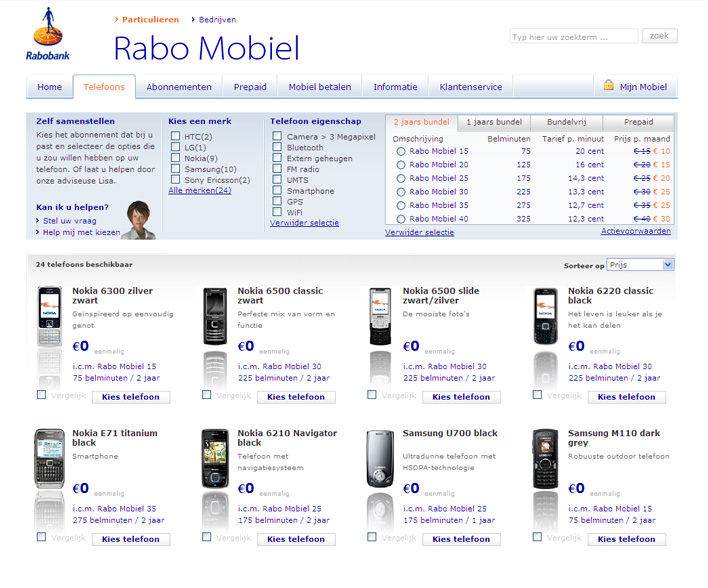Viewport: 708px width, 588px height.
Task: Click Kies telefoon for Nokia 6500 classic zwart
Action: click(296, 397)
